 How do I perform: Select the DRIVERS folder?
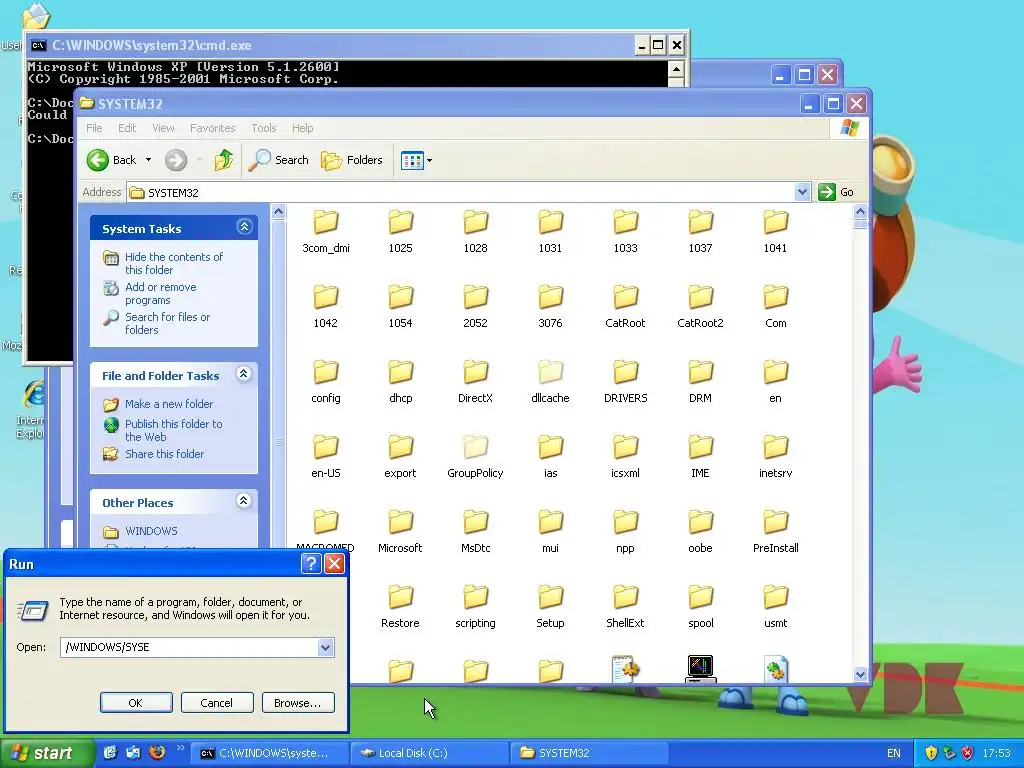click(626, 381)
